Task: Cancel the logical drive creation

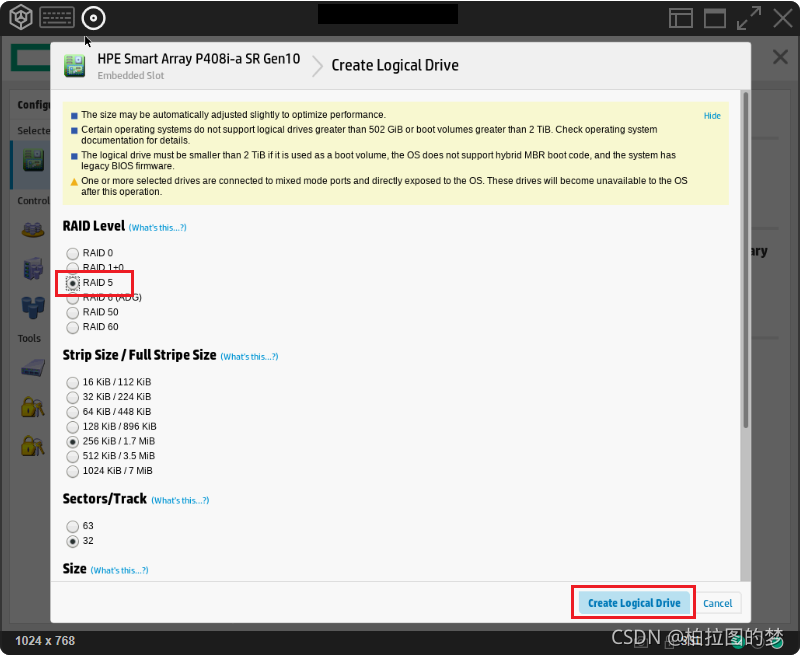Action: (x=717, y=603)
